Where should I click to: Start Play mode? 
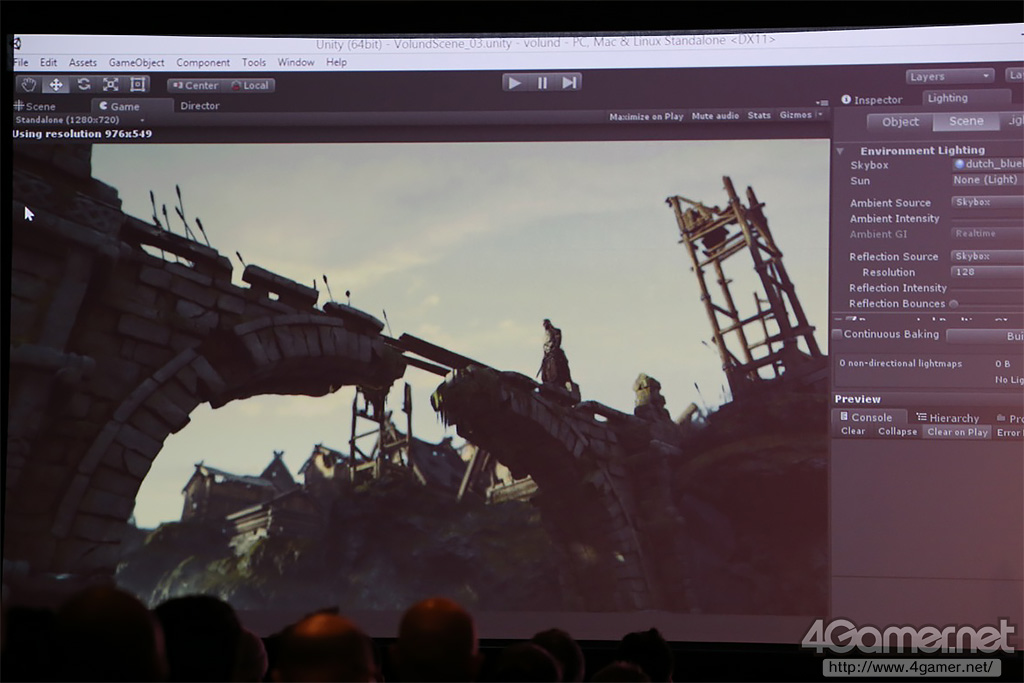515,83
